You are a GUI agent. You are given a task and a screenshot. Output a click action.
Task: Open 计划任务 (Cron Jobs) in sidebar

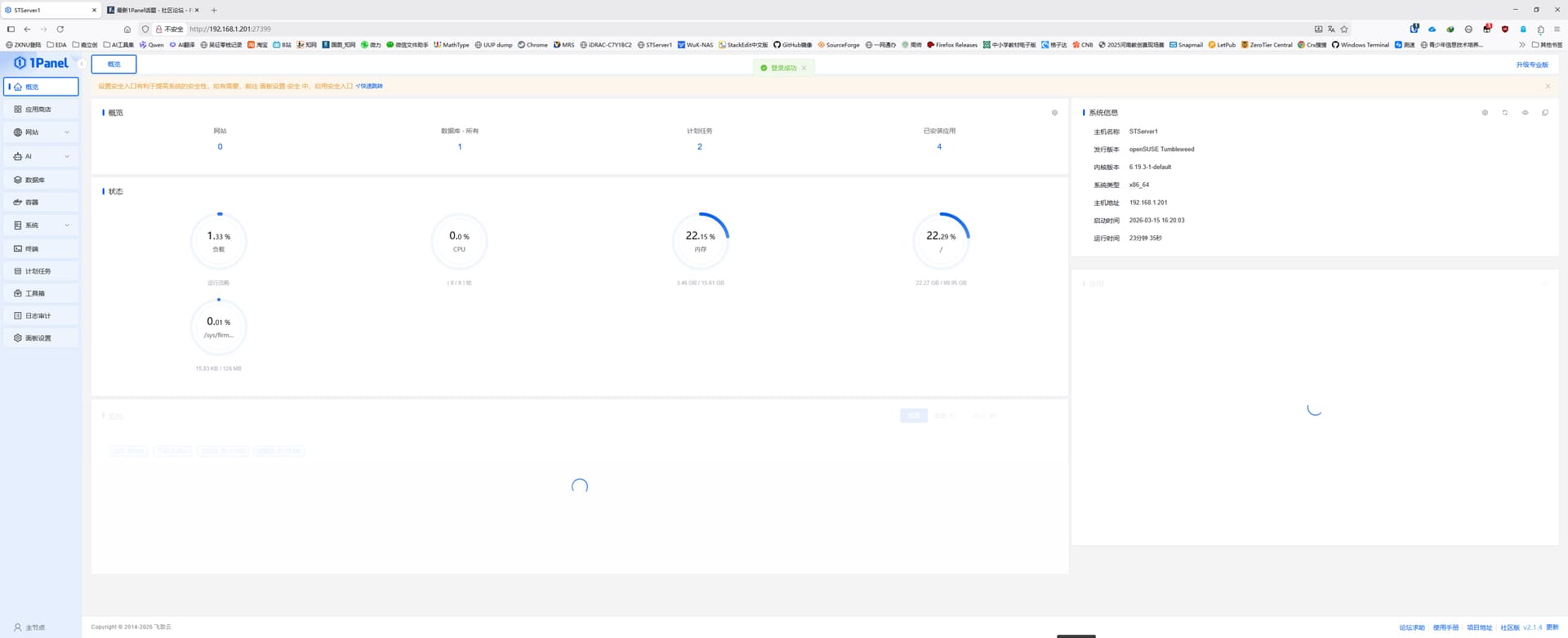coord(38,271)
